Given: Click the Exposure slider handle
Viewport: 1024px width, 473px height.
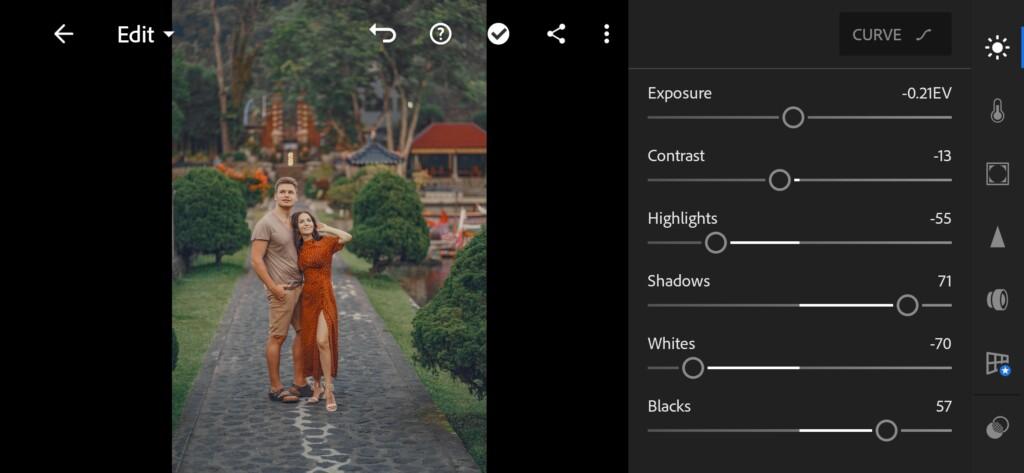Looking at the screenshot, I should pyautogui.click(x=793, y=118).
